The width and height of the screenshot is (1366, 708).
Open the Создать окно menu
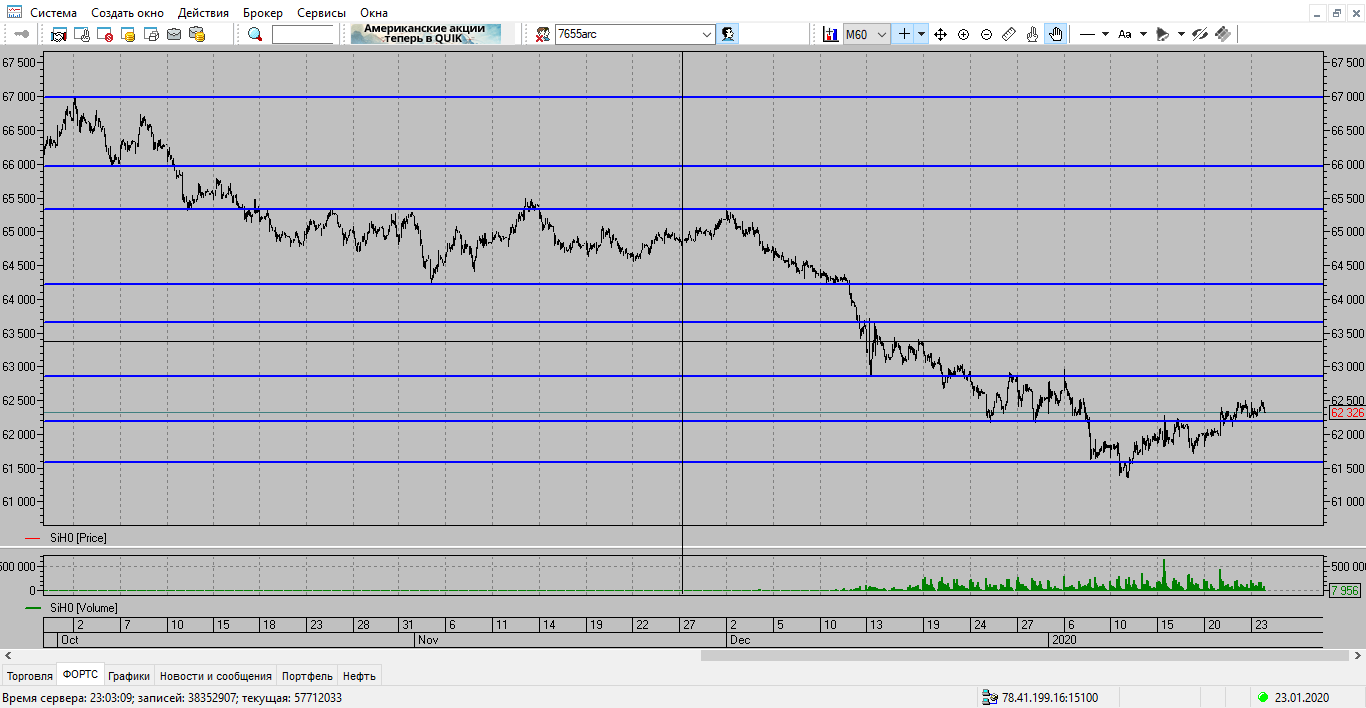coord(127,13)
